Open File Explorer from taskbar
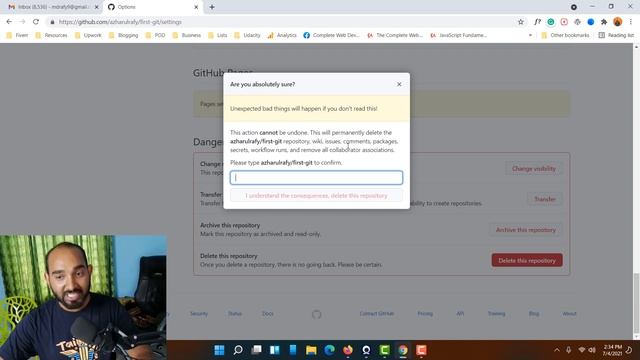This screenshot has width=640, height=360. pos(311,350)
